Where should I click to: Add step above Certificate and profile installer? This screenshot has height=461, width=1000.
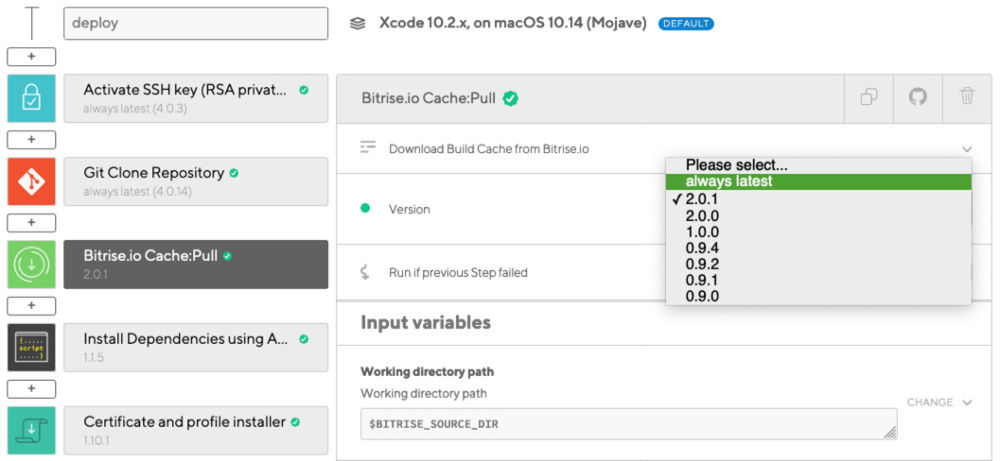(x=31, y=388)
